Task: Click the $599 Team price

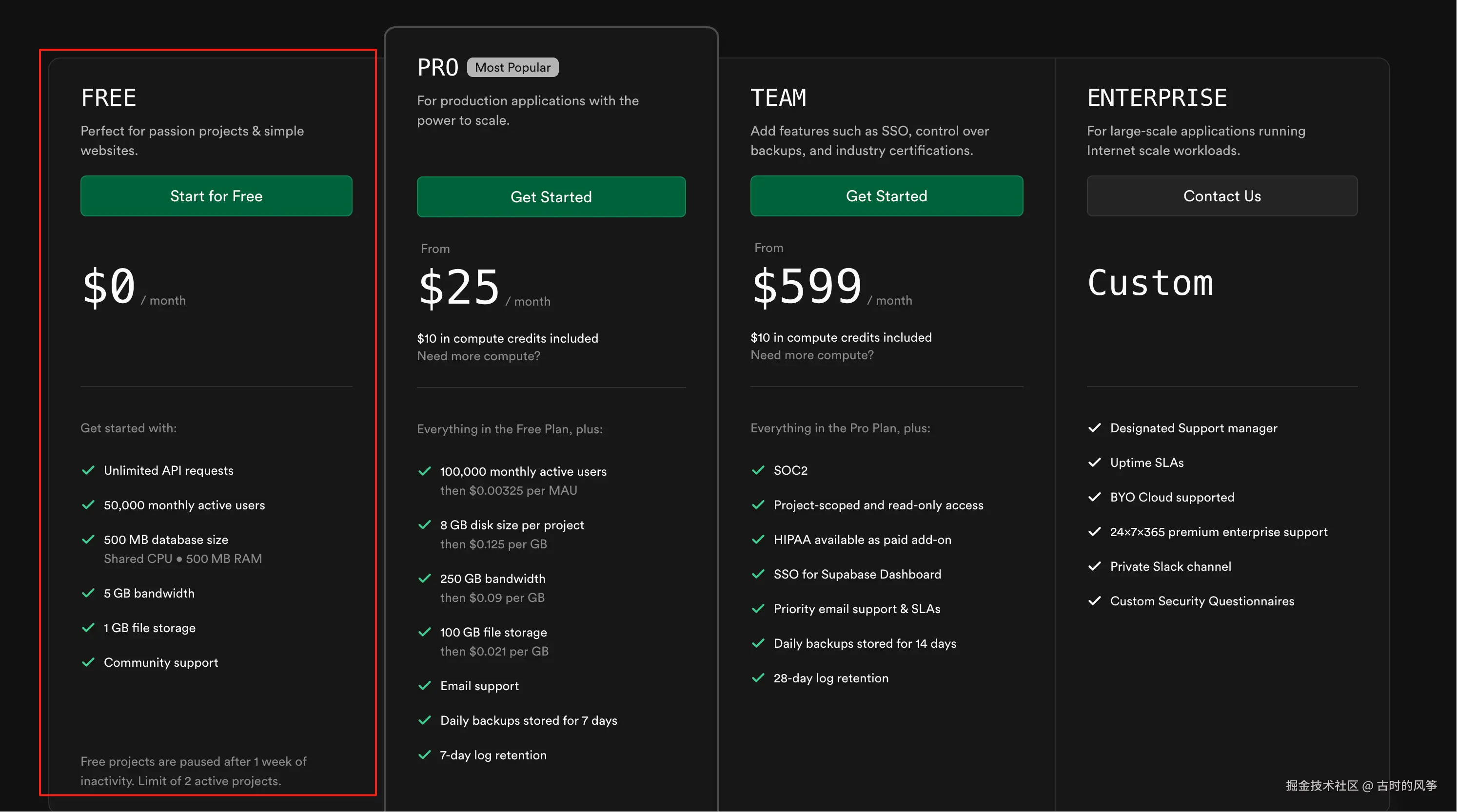Action: [807, 286]
